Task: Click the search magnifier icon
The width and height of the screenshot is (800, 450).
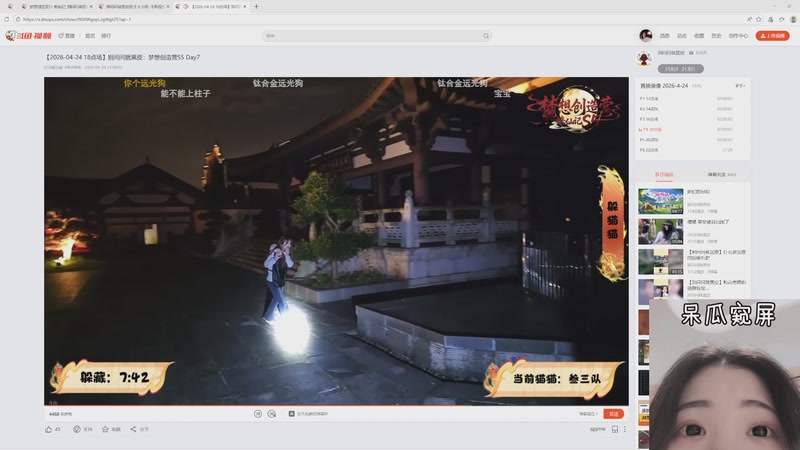Action: pos(486,36)
